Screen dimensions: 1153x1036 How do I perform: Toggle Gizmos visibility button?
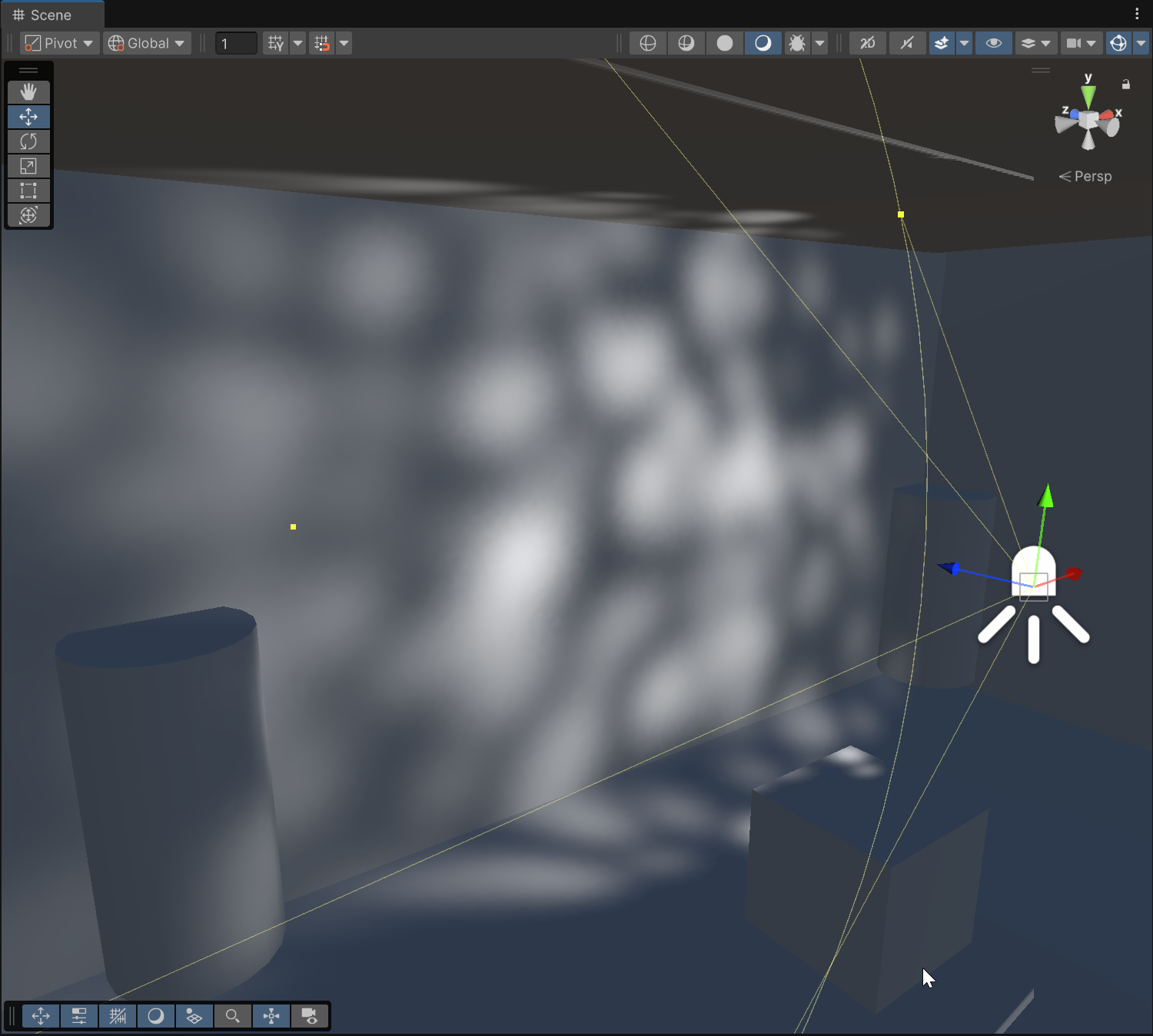1118,43
